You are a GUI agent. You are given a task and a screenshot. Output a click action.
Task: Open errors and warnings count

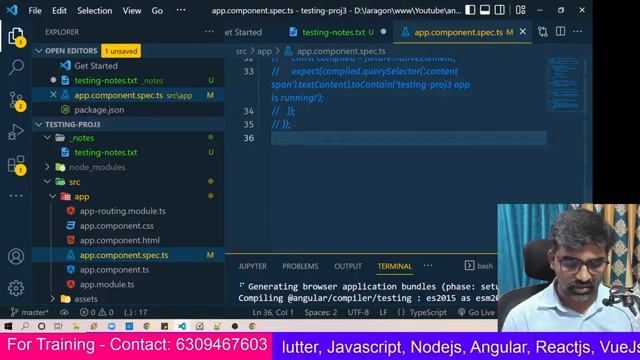pos(97,313)
